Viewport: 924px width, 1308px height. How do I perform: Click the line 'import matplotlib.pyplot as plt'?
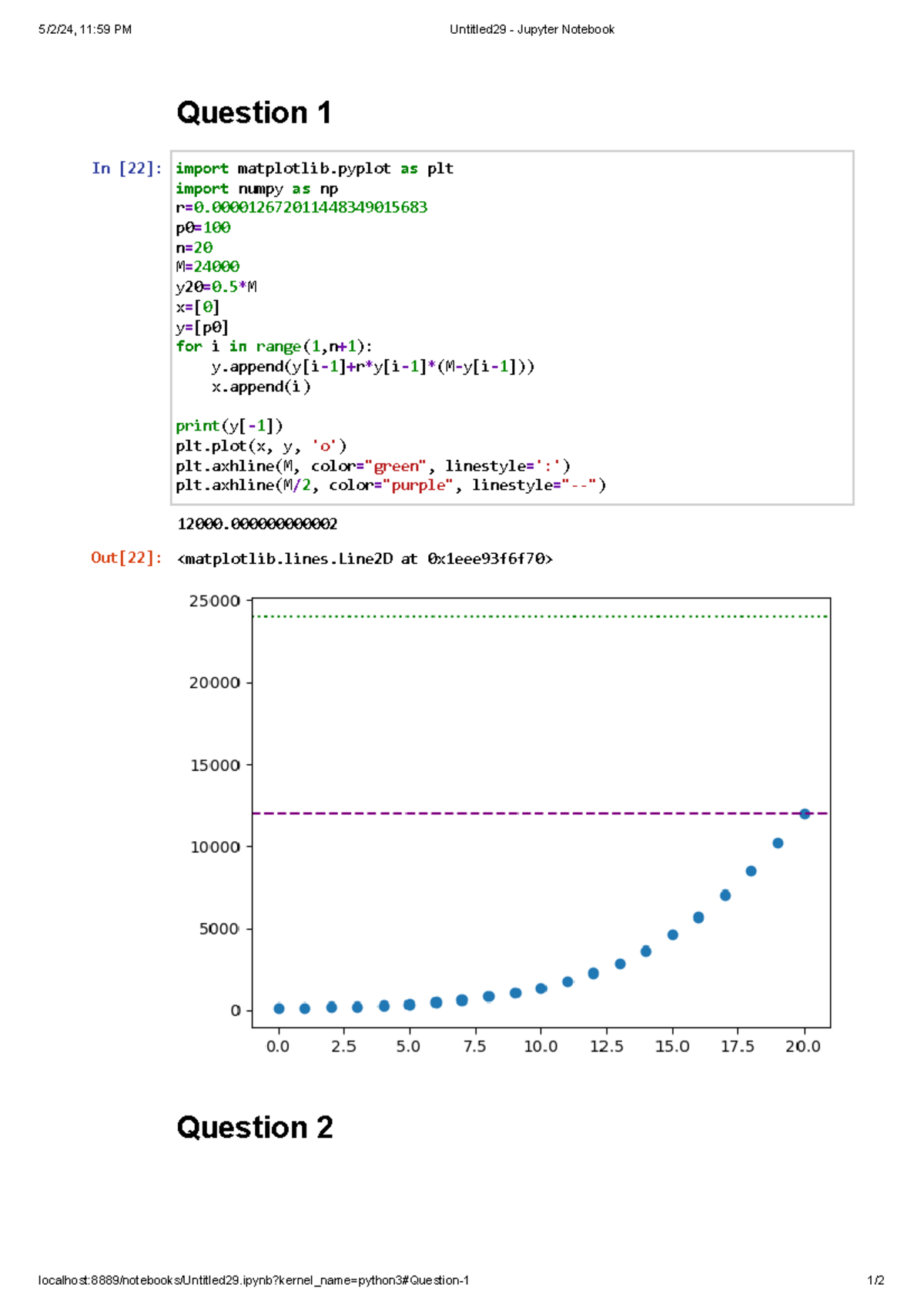point(314,169)
